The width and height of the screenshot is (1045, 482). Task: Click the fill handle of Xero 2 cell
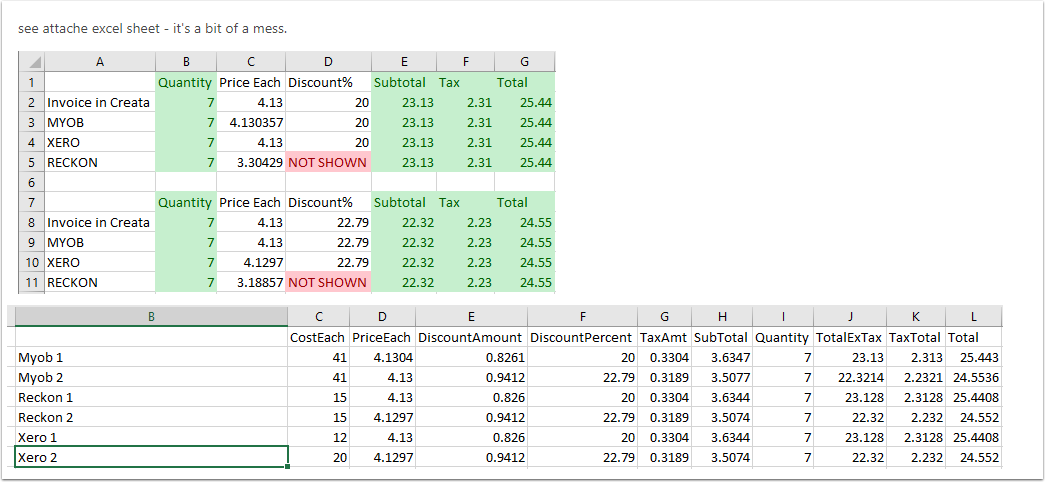tap(288, 466)
